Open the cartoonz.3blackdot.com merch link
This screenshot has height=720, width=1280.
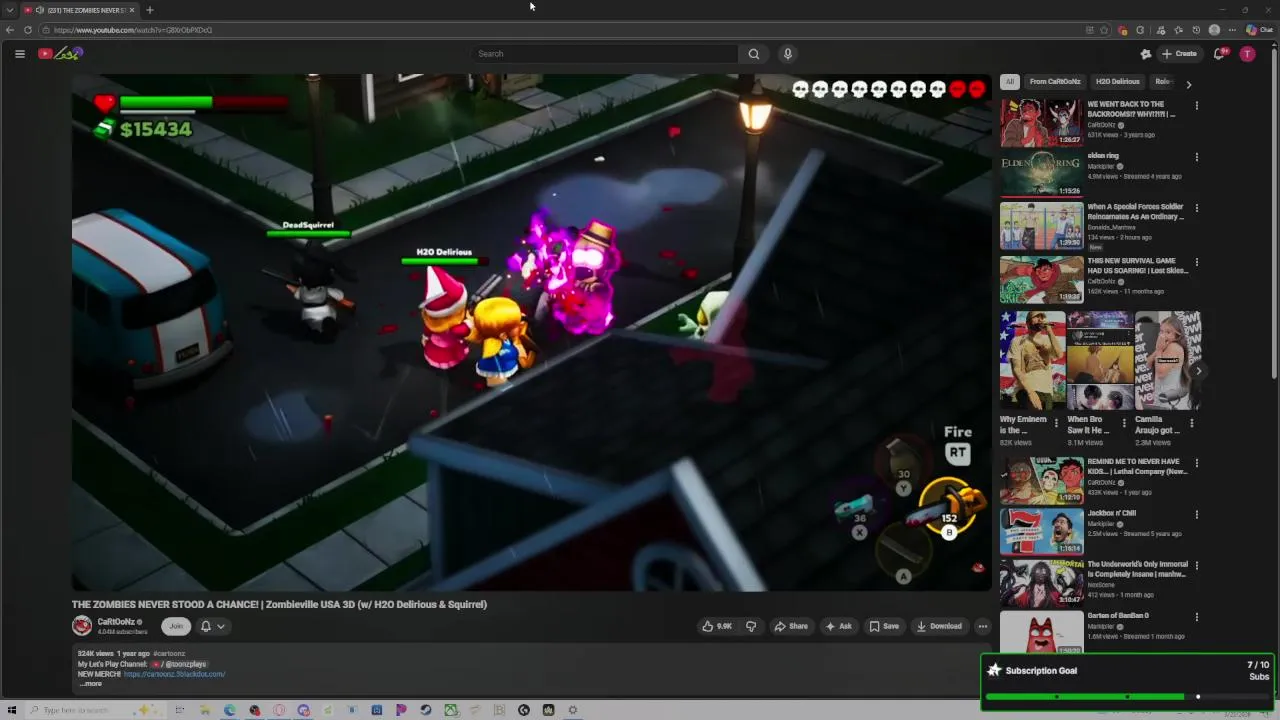174,674
